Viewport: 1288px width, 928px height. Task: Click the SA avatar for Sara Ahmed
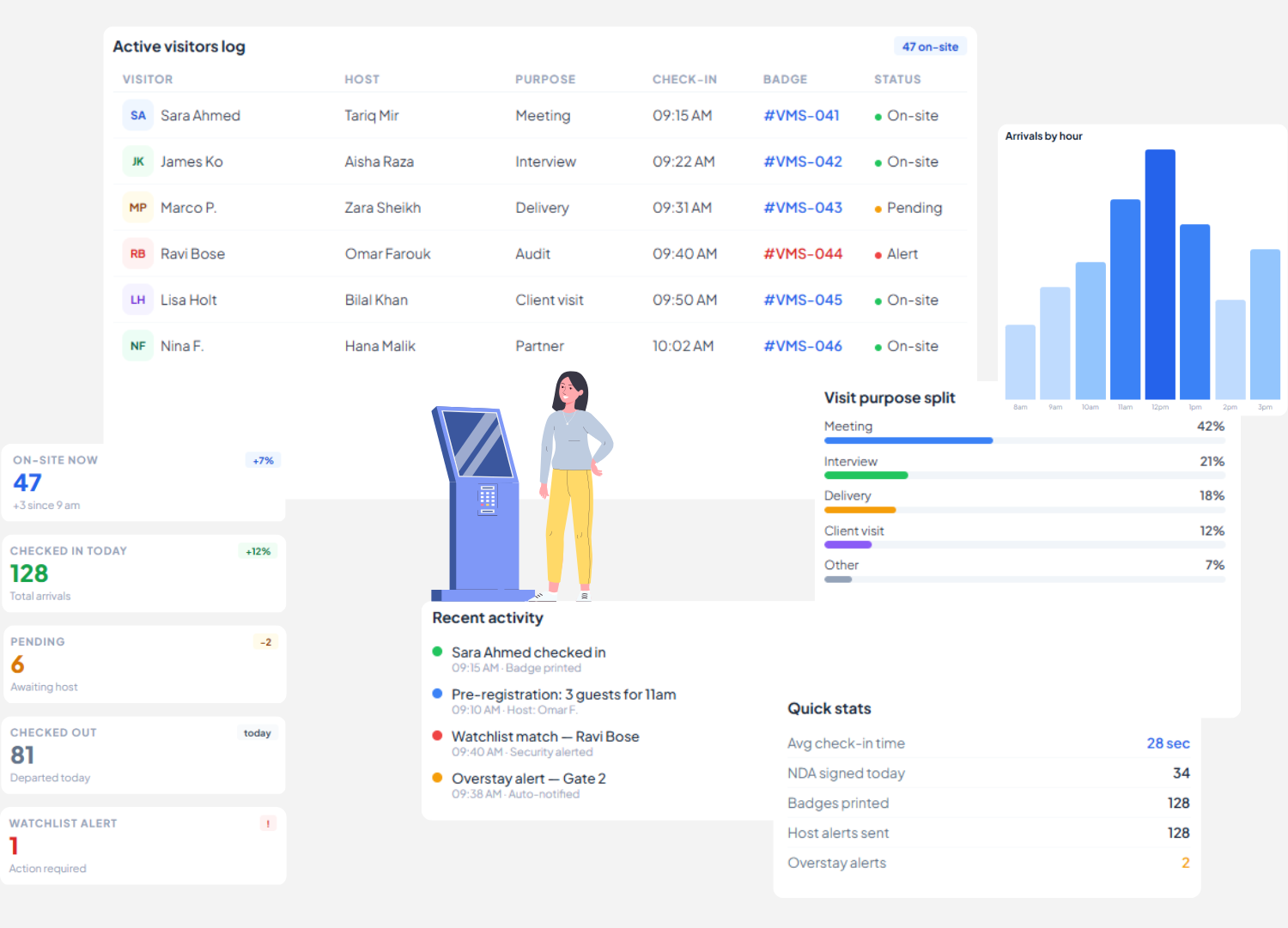[138, 115]
